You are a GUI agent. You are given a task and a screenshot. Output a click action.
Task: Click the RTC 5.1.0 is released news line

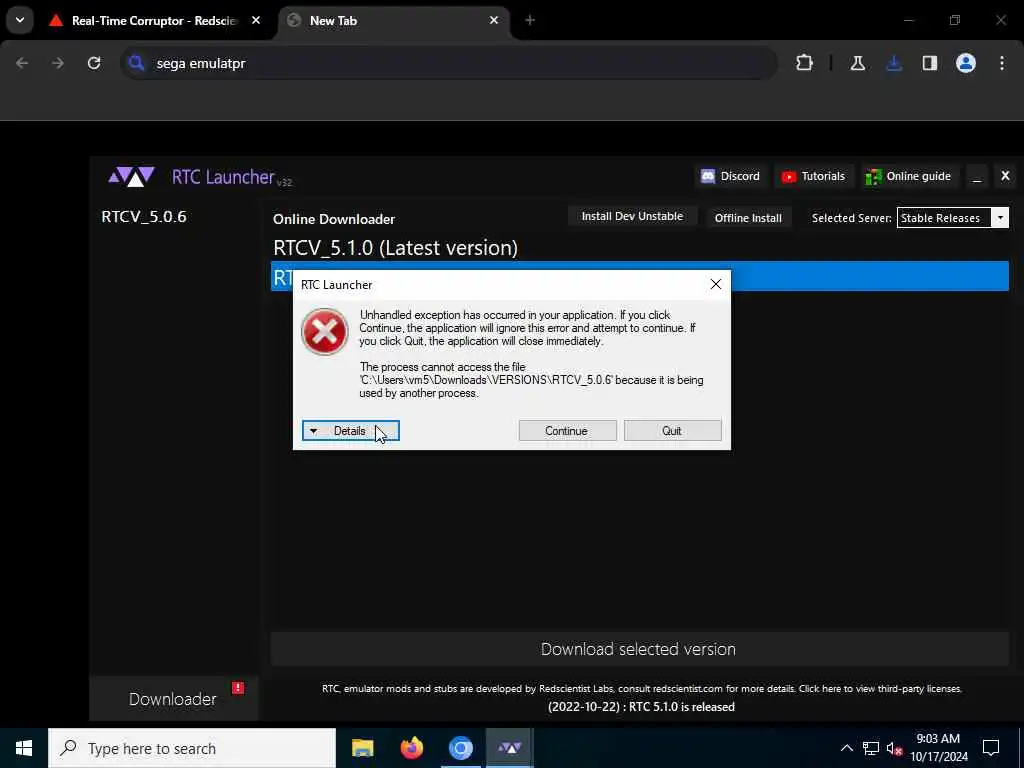pos(641,707)
